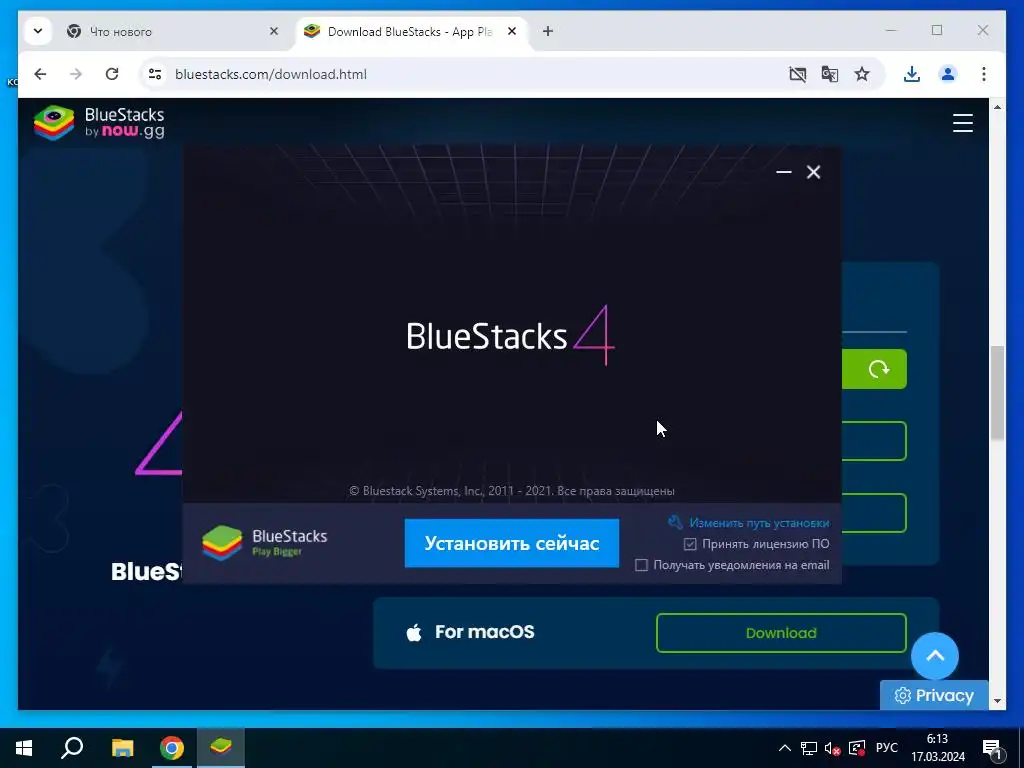Enable Получать уведомления на email checkbox

click(641, 565)
